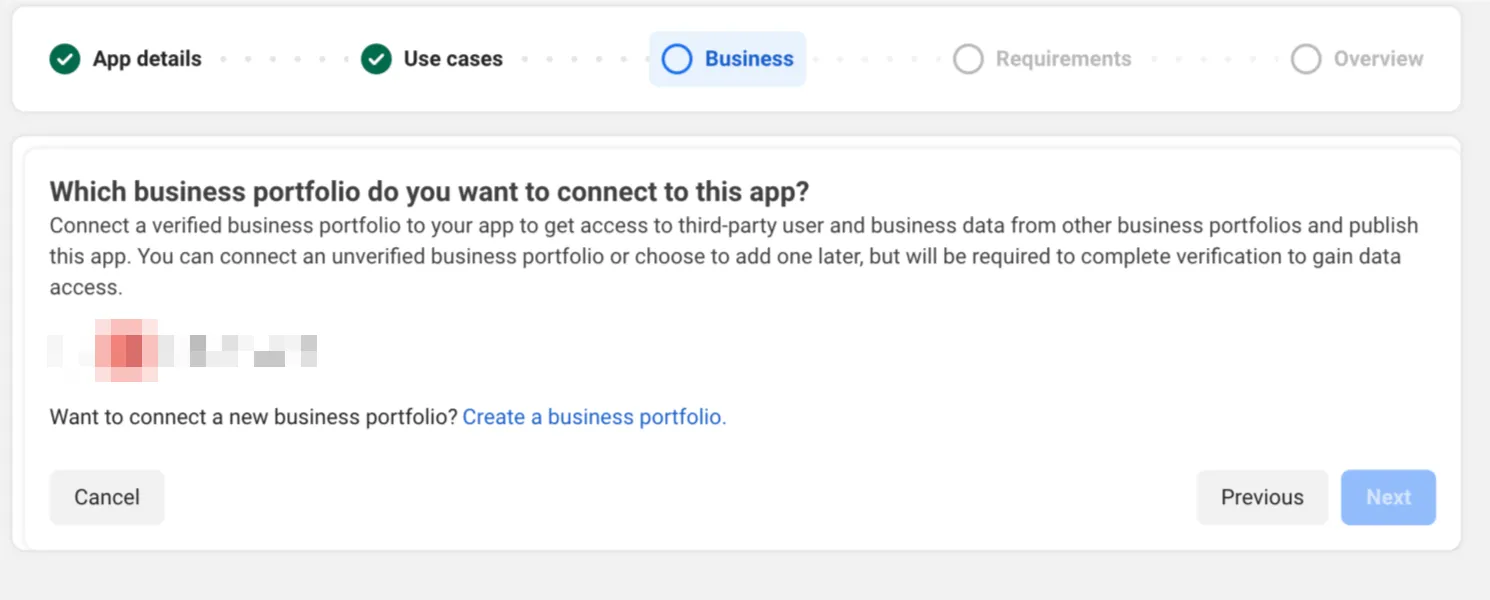Click the Requirements step circle icon
Image resolution: width=1490 pixels, height=600 pixels.
point(968,59)
